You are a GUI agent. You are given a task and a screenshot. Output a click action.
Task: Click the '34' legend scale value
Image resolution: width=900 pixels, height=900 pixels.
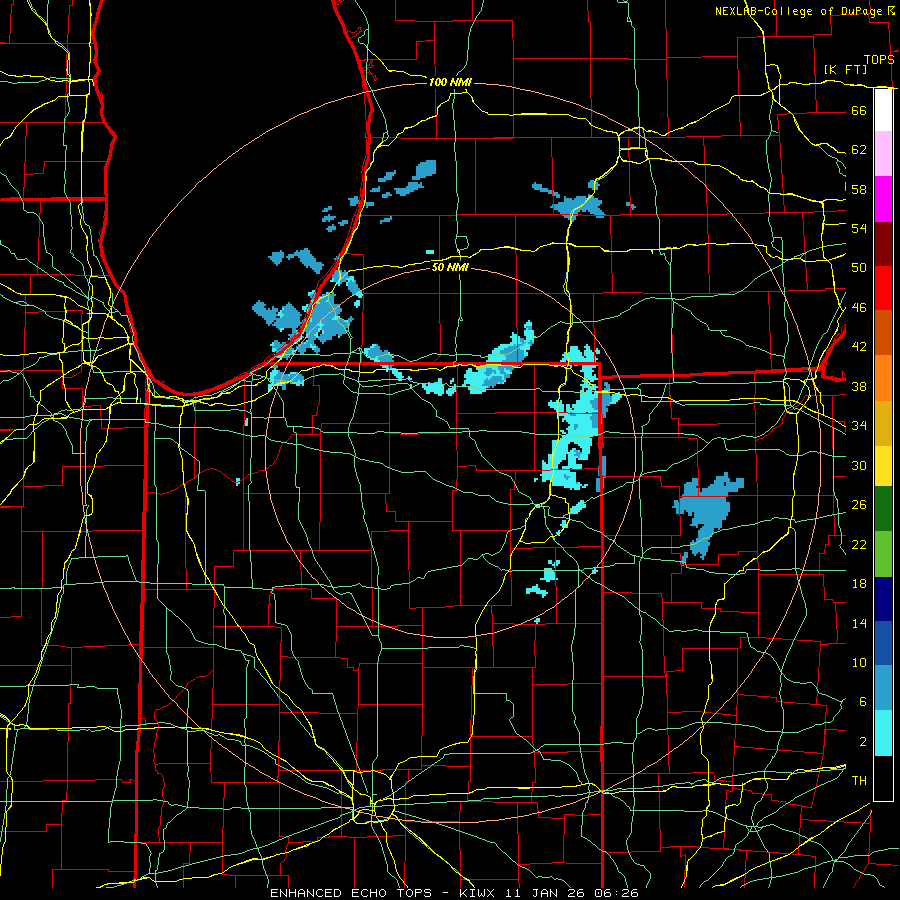(x=859, y=426)
